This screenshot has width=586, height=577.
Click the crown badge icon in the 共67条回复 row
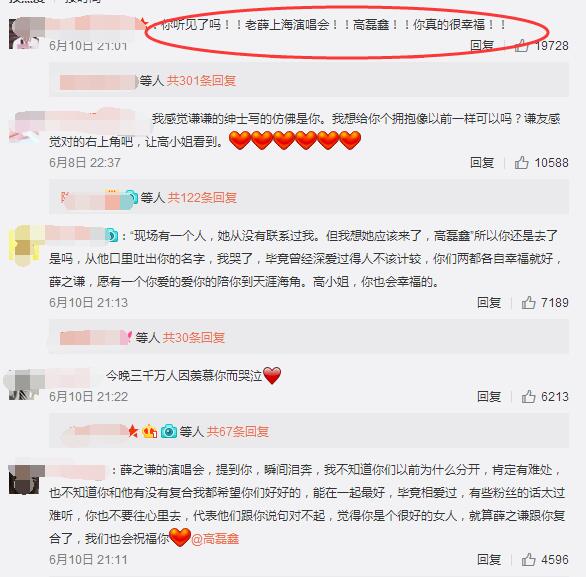pyautogui.click(x=150, y=432)
